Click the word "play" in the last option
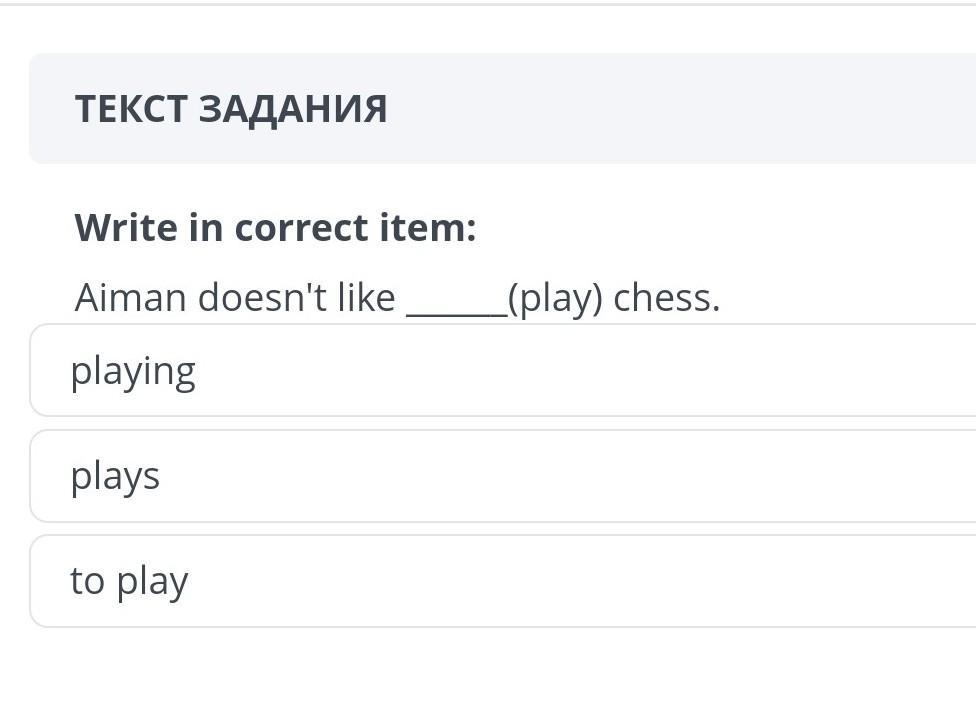 (152, 583)
